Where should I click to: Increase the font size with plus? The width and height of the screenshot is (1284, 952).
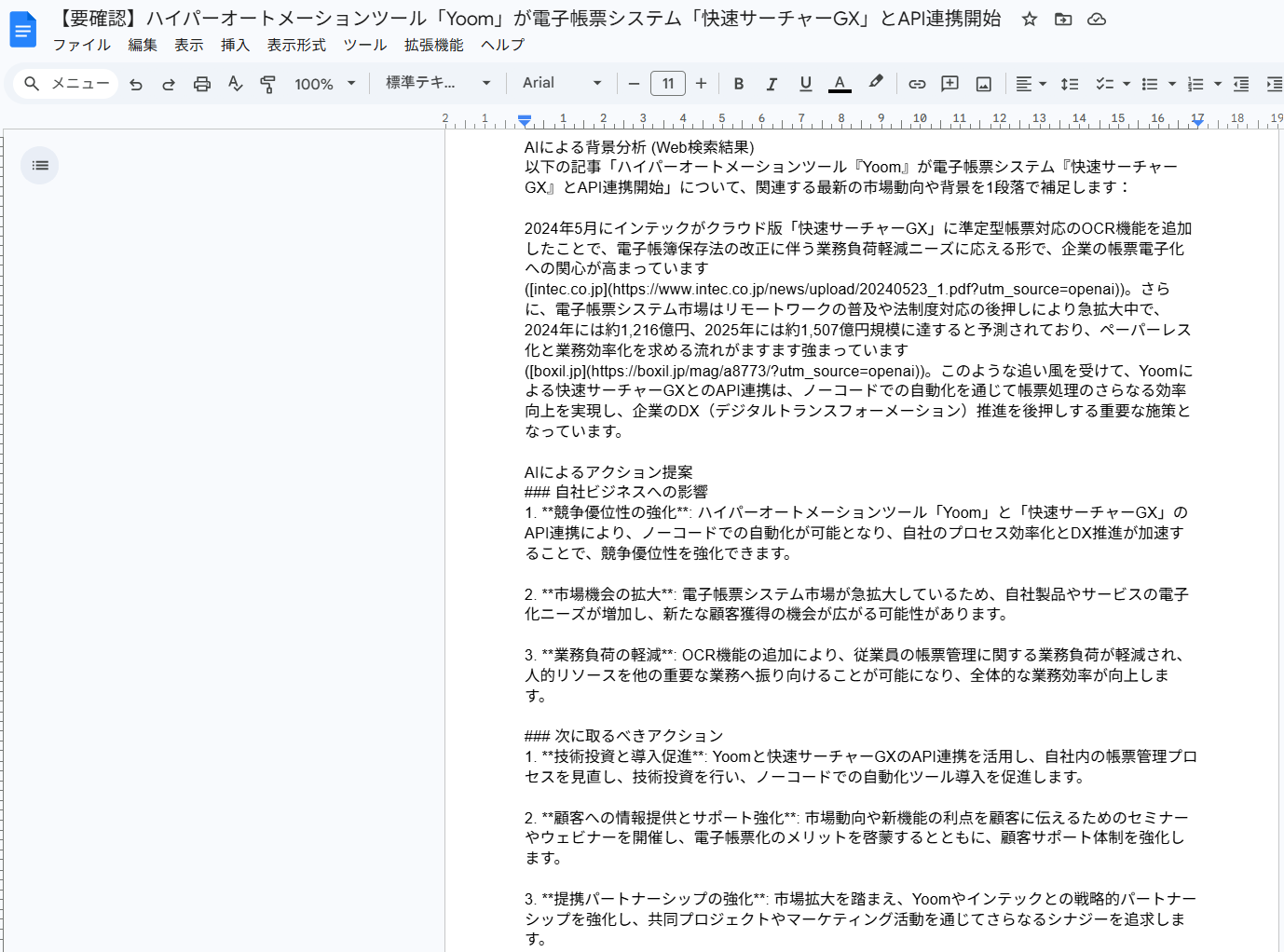[x=701, y=84]
